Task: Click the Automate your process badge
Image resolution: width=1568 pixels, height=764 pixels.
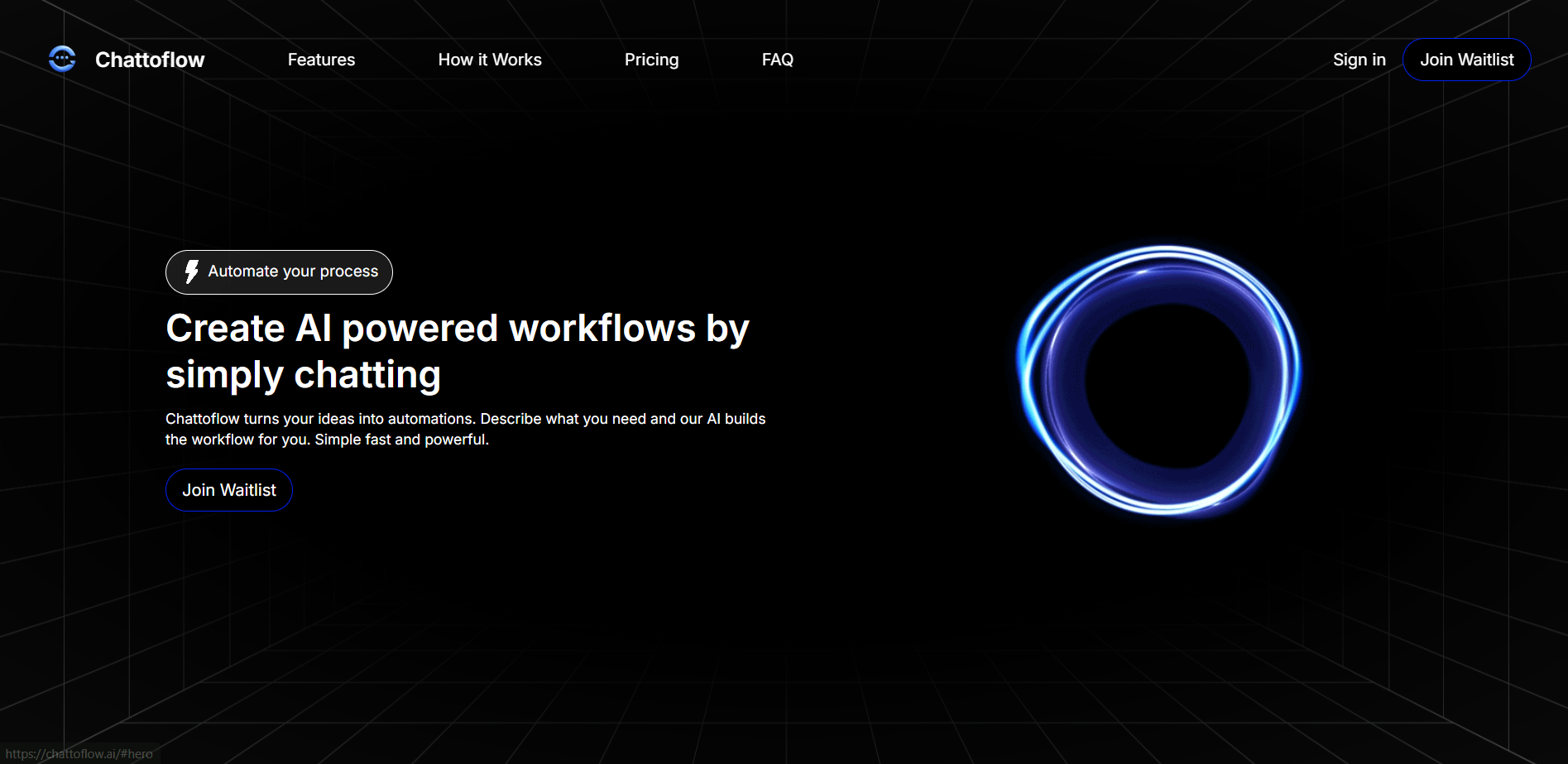Action: tap(279, 271)
